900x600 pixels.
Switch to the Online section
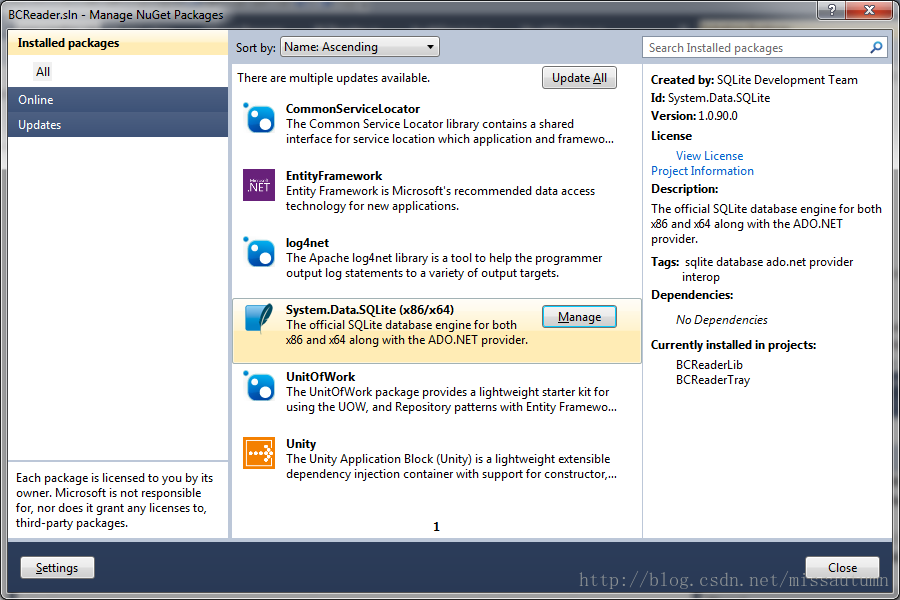118,100
